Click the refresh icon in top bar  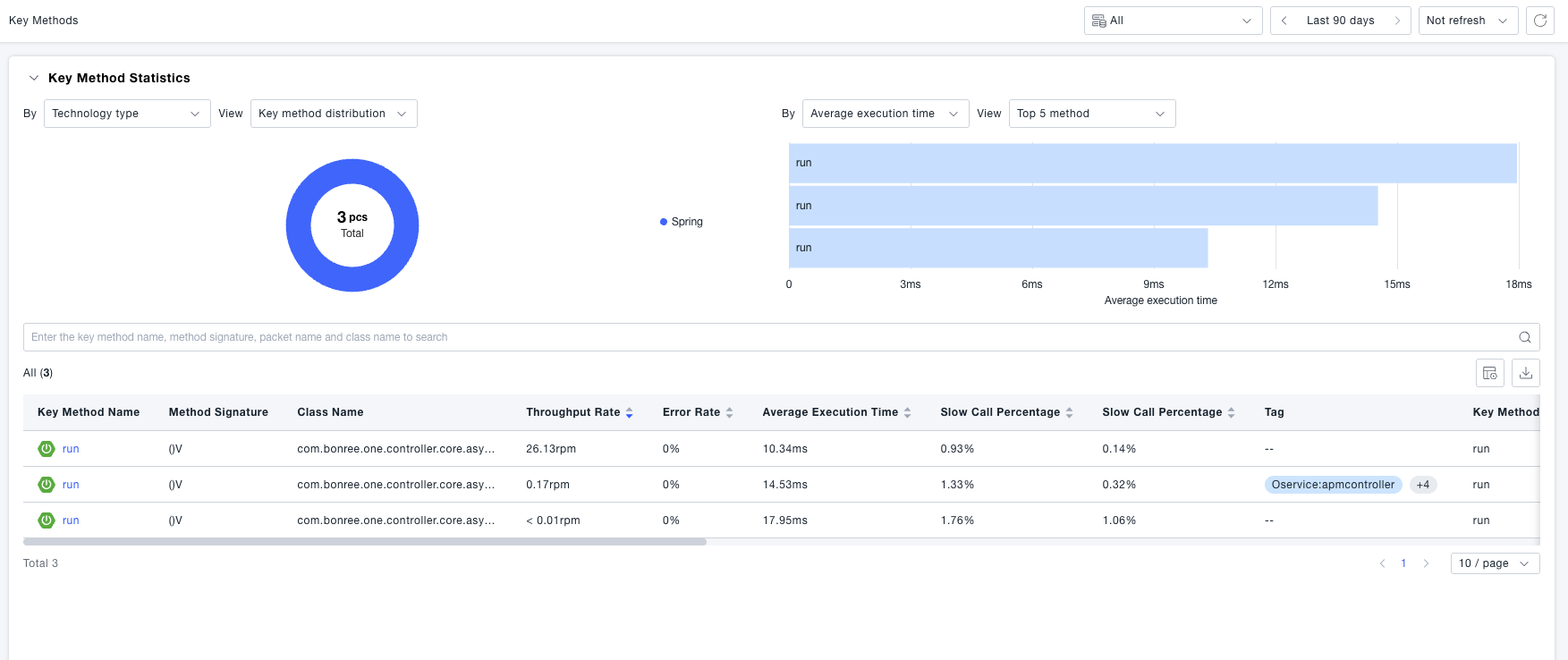[x=1540, y=21]
